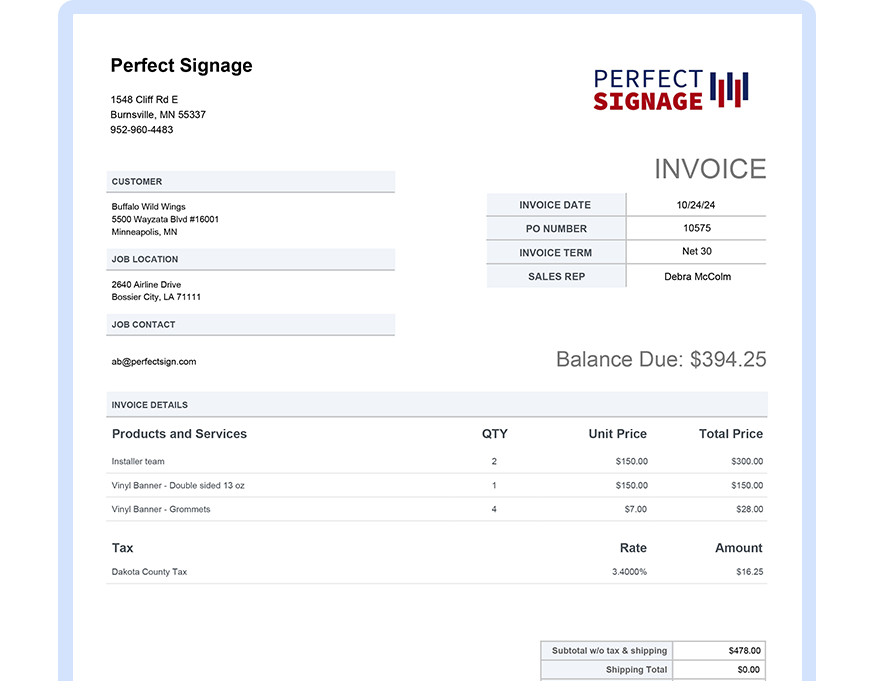Click the Balance Due $394.25 text
Image resolution: width=875 pixels, height=681 pixels.
661,359
